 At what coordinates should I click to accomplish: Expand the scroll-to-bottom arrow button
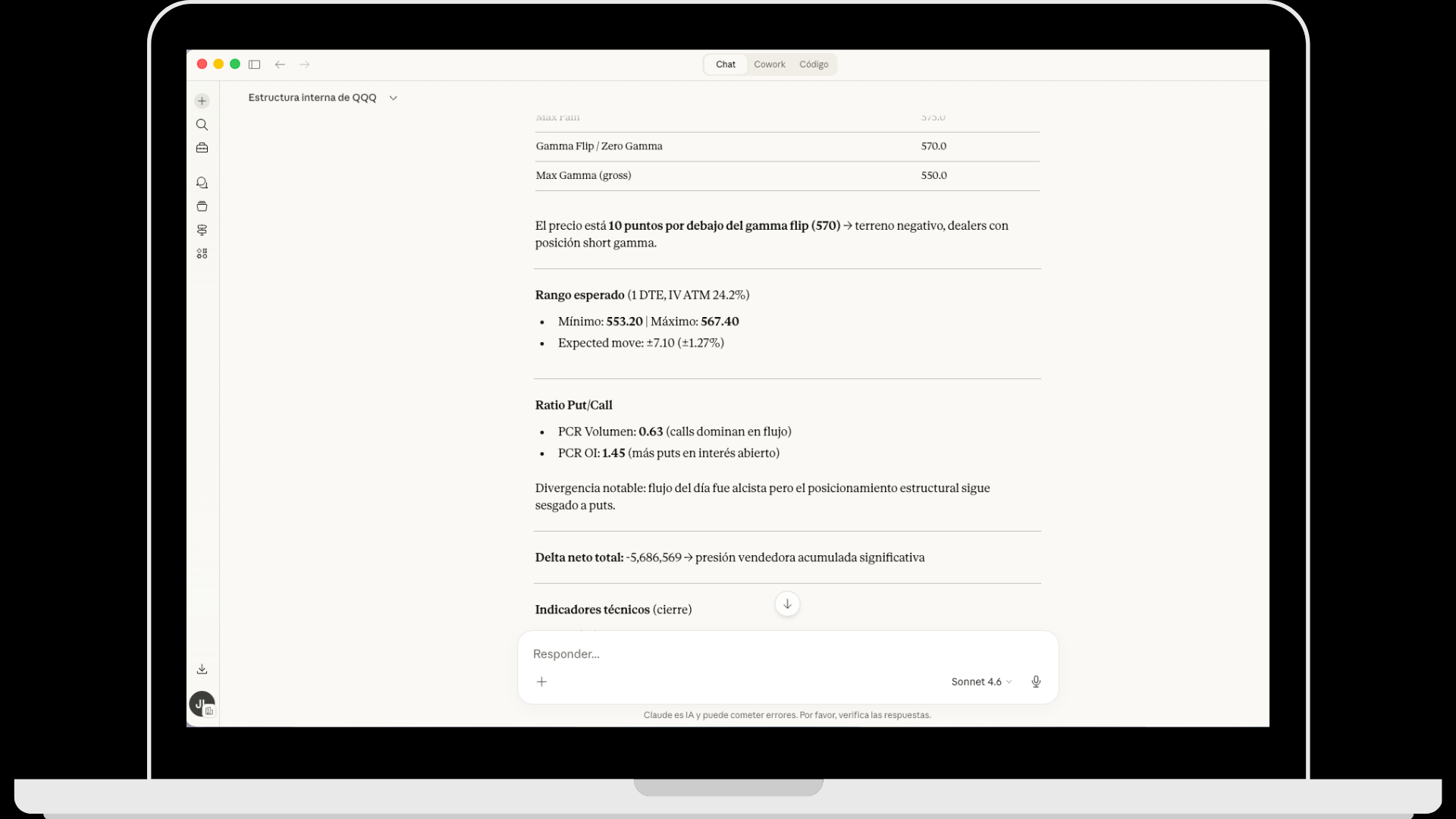(x=787, y=604)
